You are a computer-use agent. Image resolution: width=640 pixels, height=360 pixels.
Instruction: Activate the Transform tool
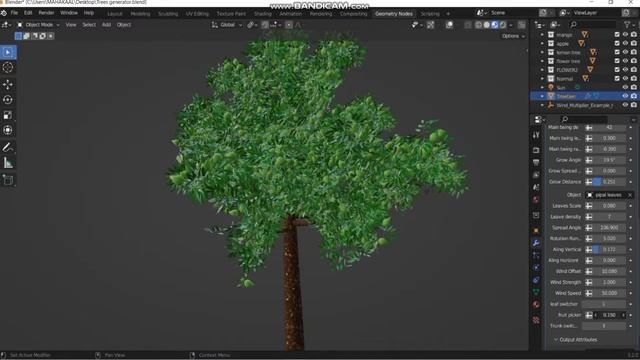(x=8, y=130)
